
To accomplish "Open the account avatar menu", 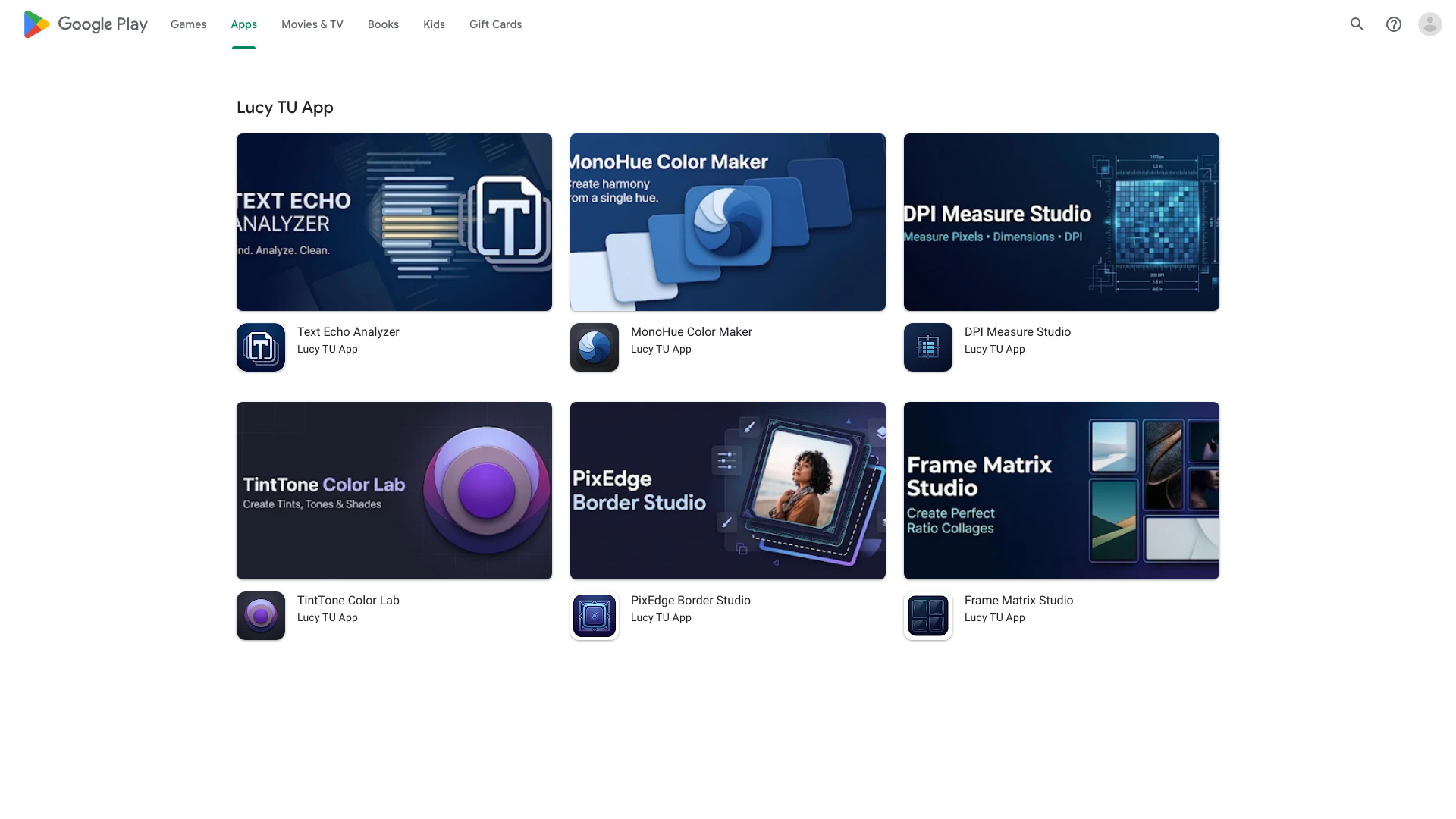I will [x=1430, y=24].
